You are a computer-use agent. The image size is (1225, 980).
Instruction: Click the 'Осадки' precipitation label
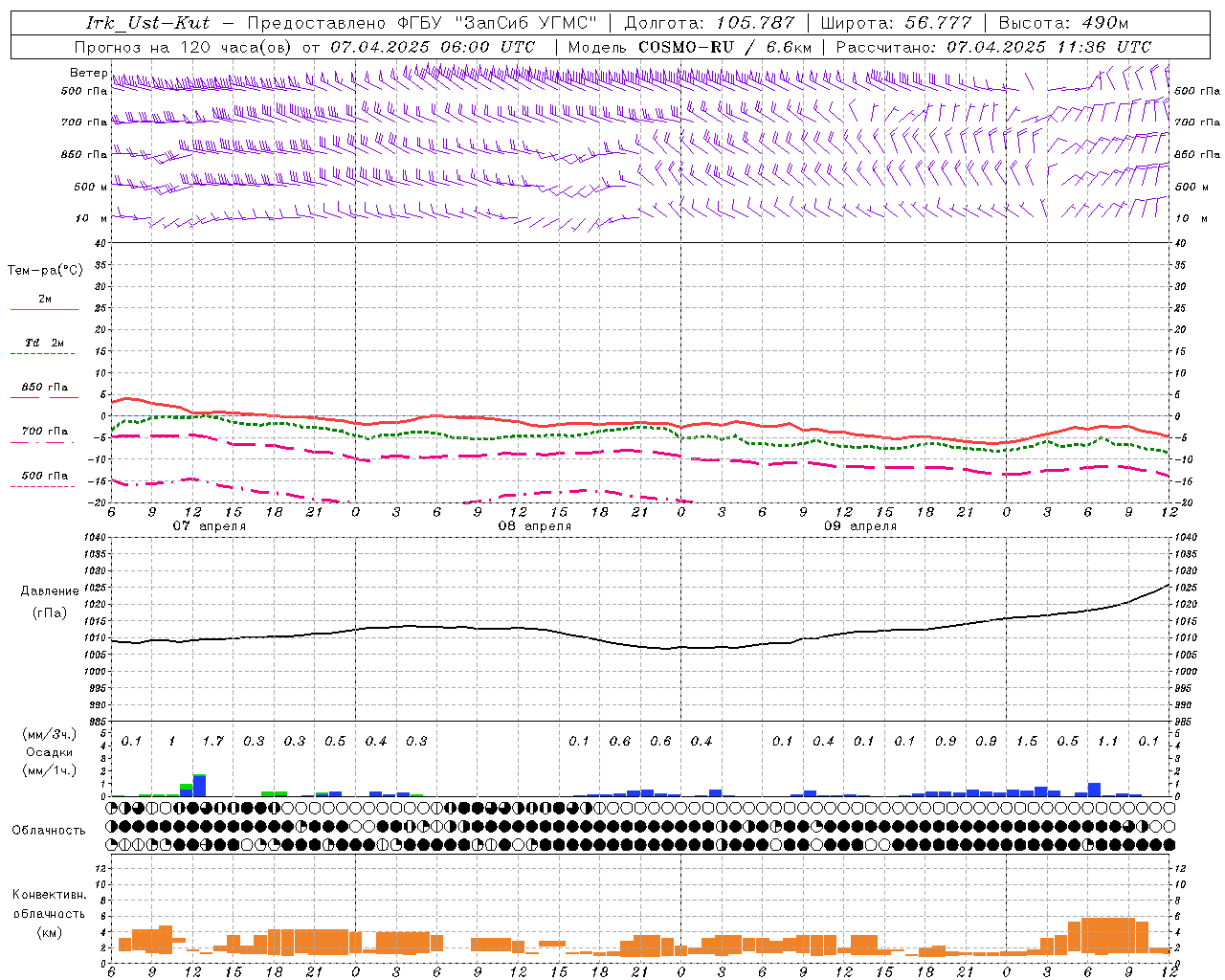50,752
